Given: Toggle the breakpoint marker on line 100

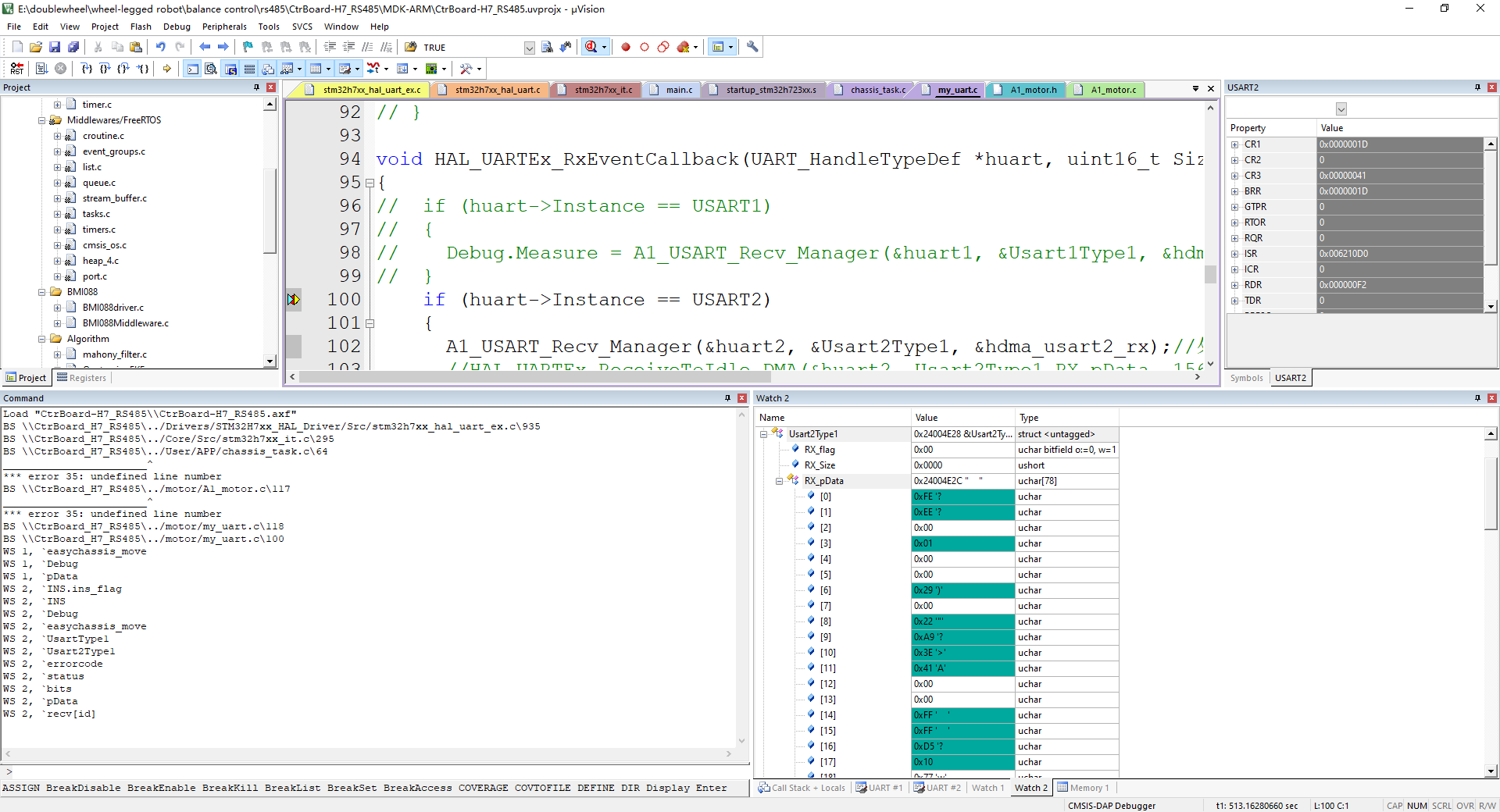Looking at the screenshot, I should pos(294,299).
